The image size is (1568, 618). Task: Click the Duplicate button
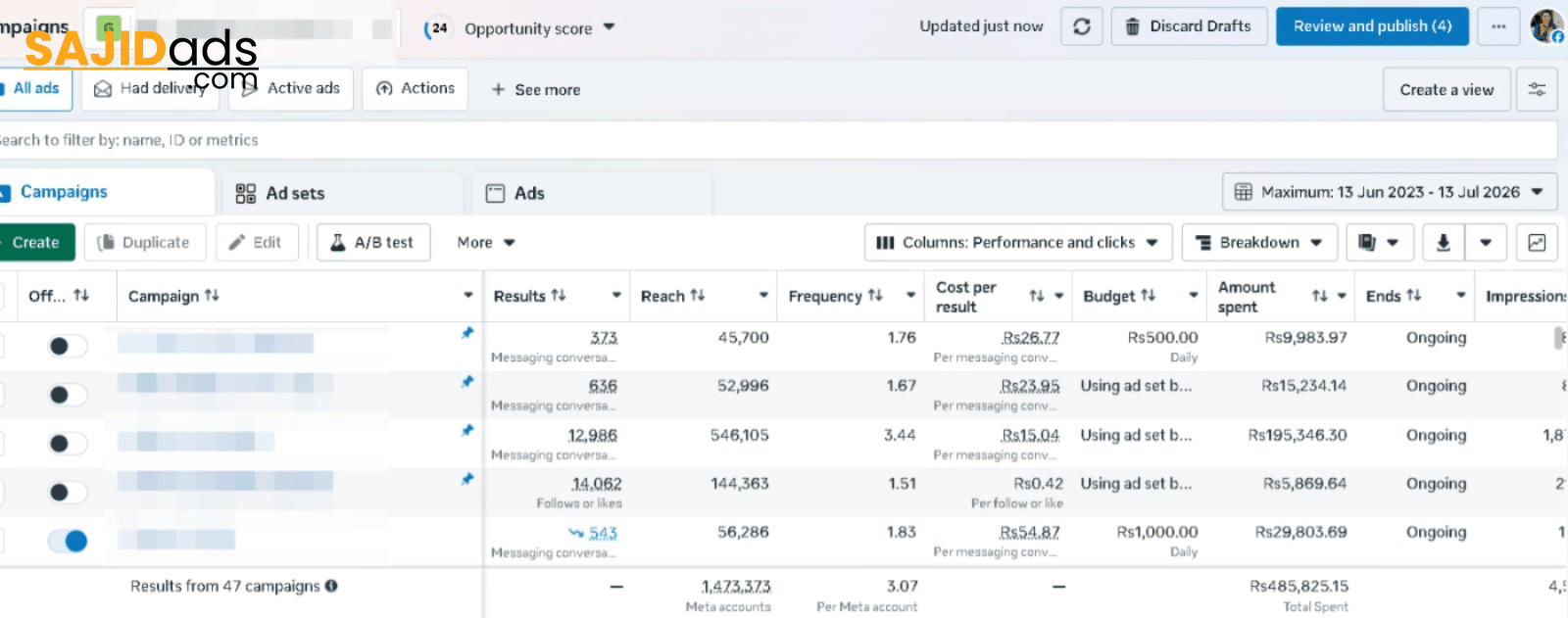pos(145,243)
